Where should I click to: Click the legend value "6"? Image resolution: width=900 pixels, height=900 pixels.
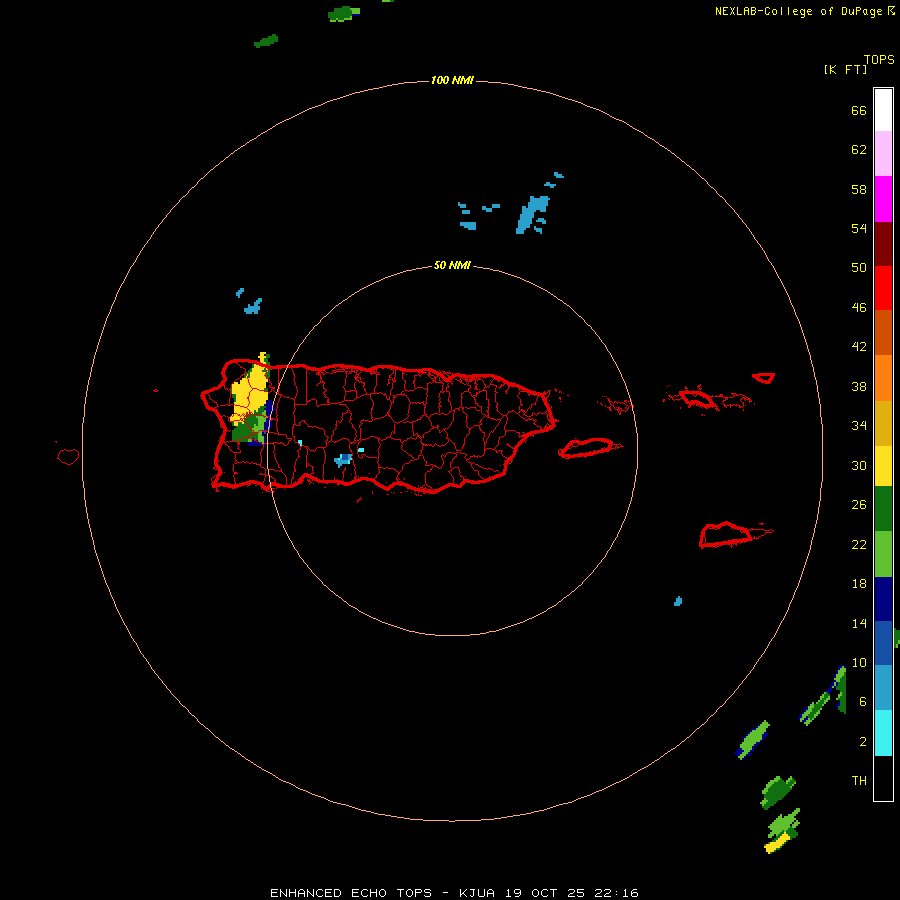[862, 702]
